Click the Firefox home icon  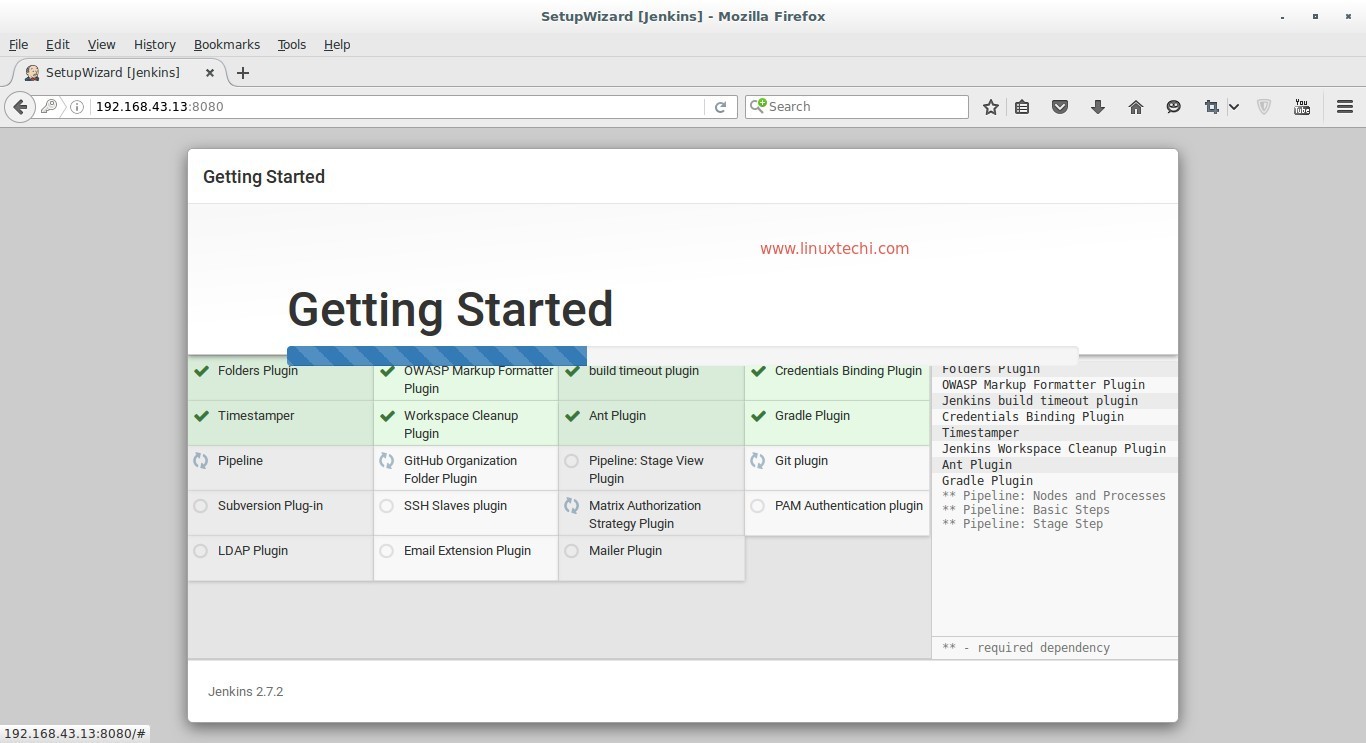pos(1136,106)
